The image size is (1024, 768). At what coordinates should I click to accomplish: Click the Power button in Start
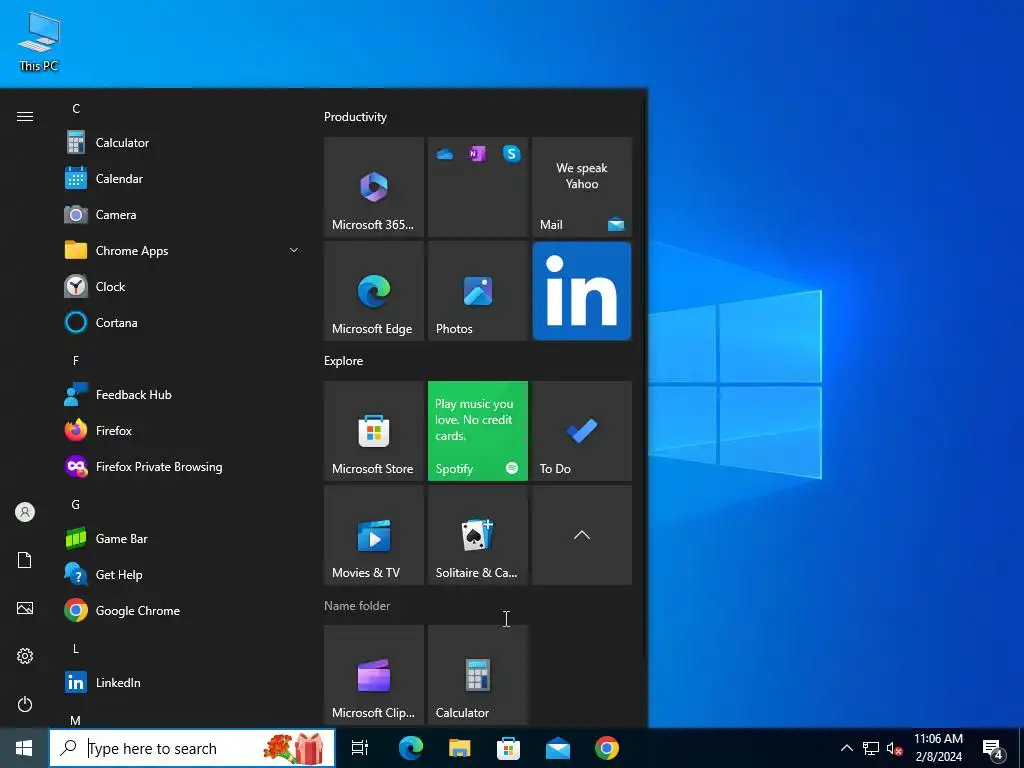tap(25, 704)
